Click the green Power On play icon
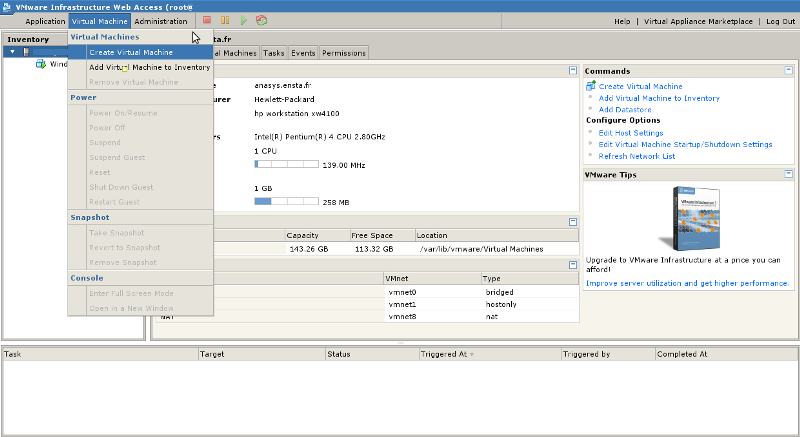Screen dimensions: 800x437 [243, 20]
